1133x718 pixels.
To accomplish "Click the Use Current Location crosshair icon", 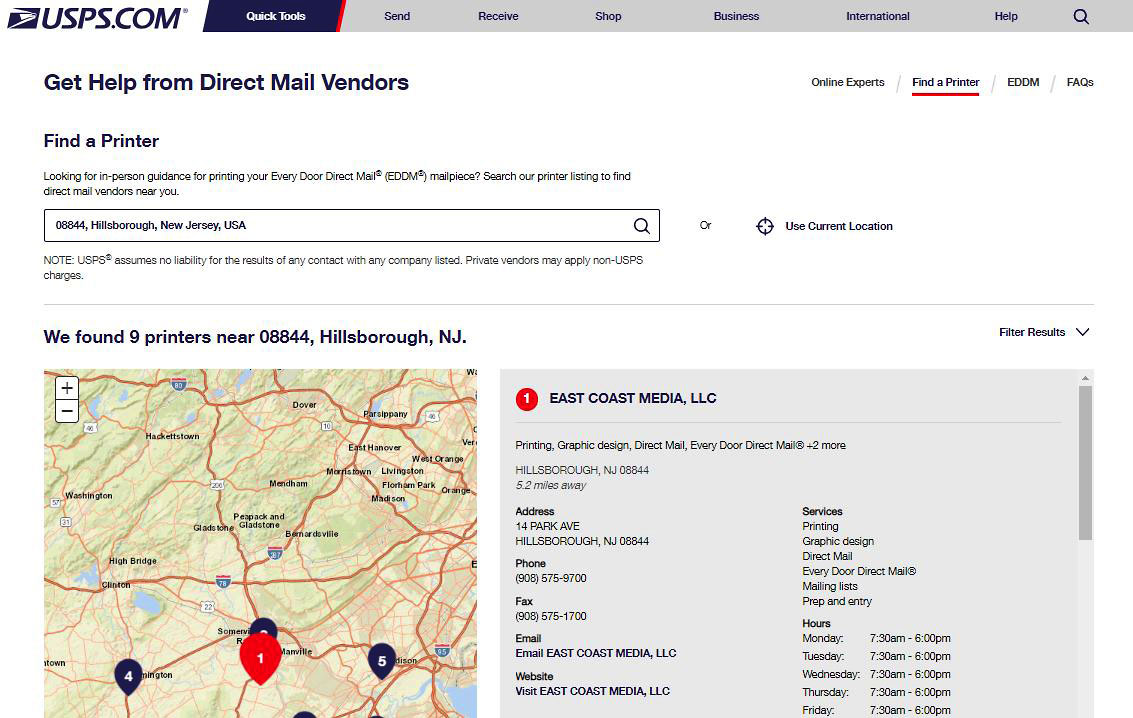I will 765,226.
